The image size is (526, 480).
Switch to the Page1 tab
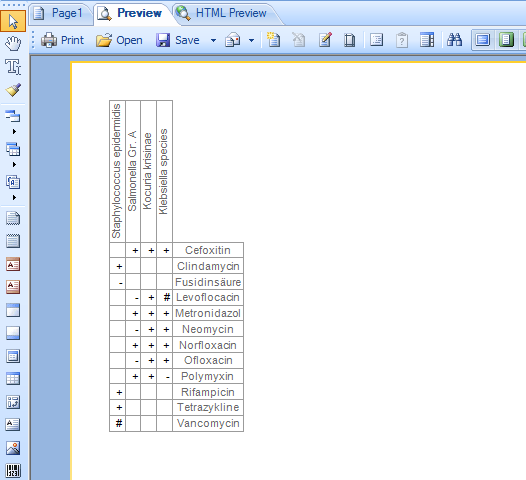tap(59, 13)
